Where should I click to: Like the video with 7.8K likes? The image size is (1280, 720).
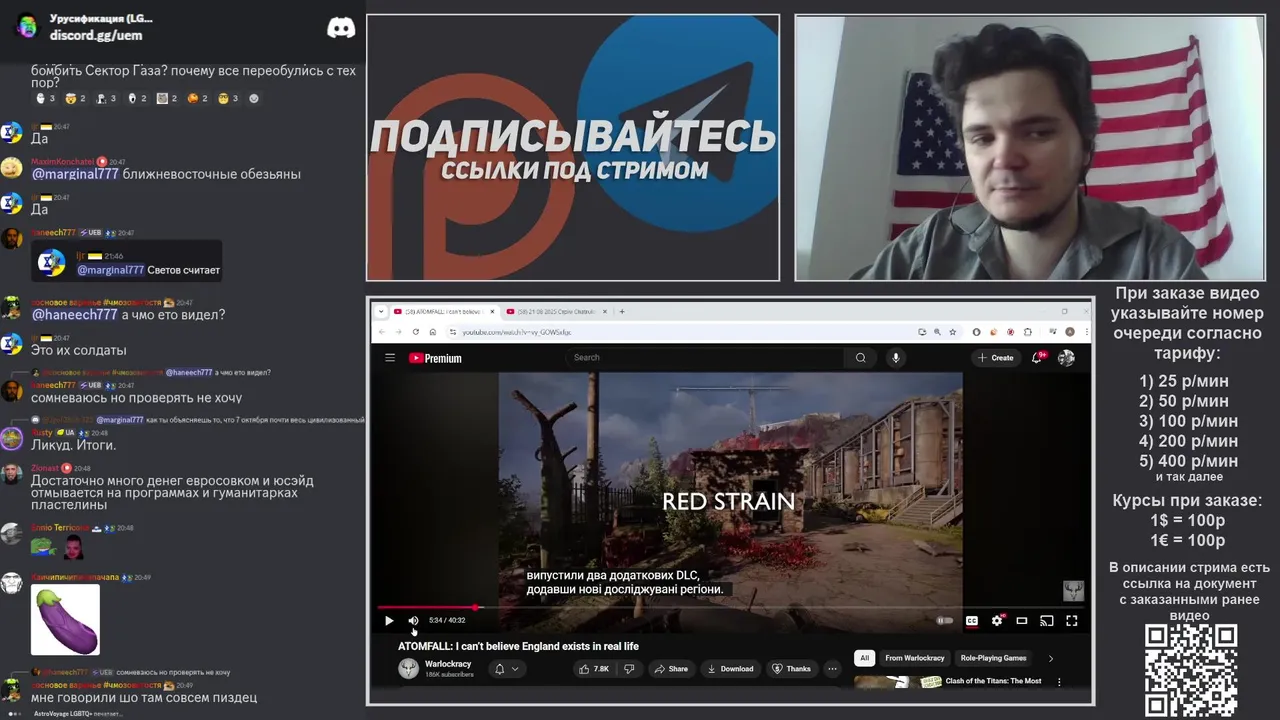[x=594, y=669]
